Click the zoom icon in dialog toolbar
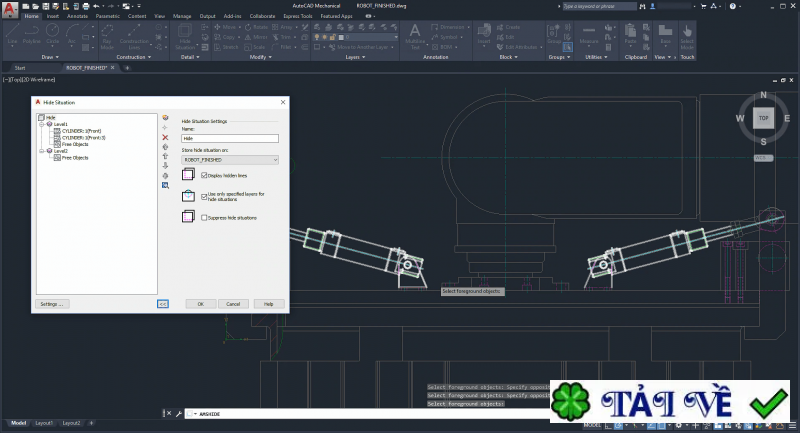The height and width of the screenshot is (433, 800). point(165,185)
